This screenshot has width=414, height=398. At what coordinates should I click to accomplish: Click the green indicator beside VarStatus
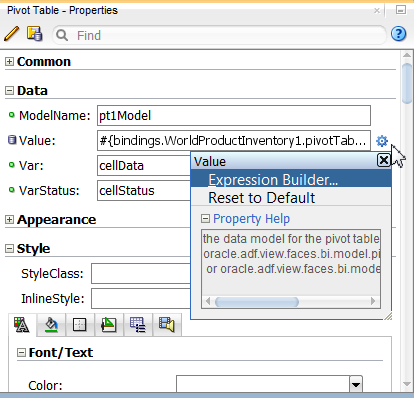tap(12, 190)
